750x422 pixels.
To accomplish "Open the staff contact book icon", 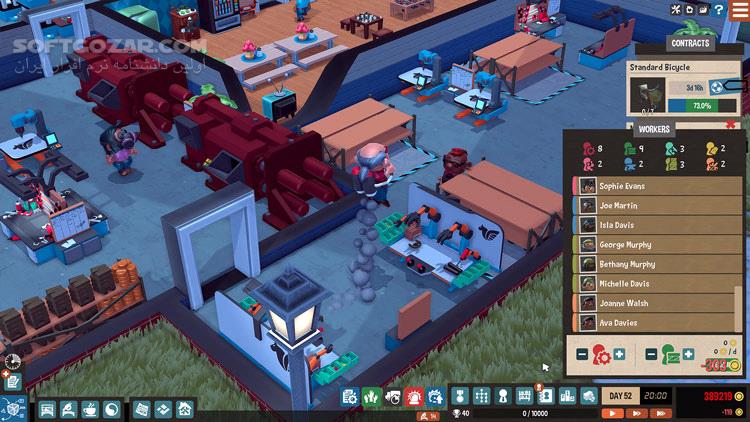I will pos(546,396).
